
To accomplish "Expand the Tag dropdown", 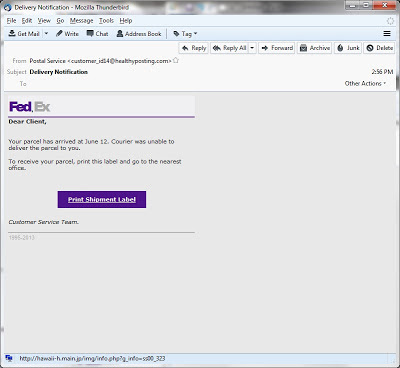I will click(x=185, y=34).
